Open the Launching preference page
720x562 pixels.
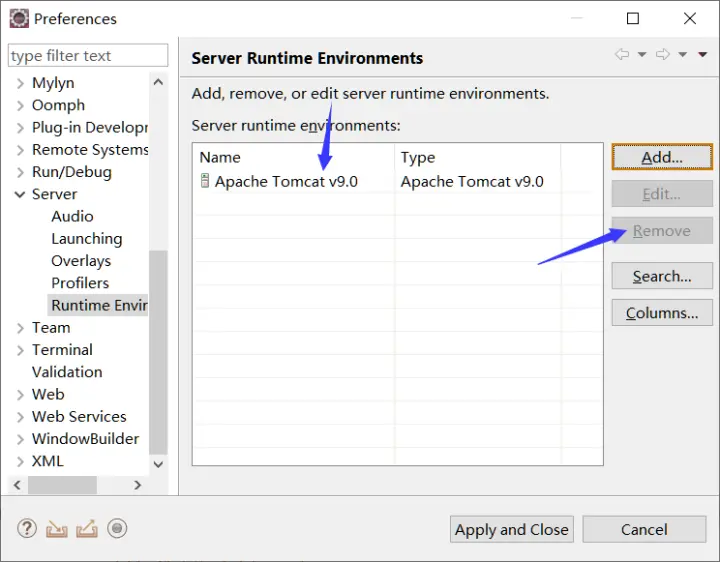click(86, 239)
